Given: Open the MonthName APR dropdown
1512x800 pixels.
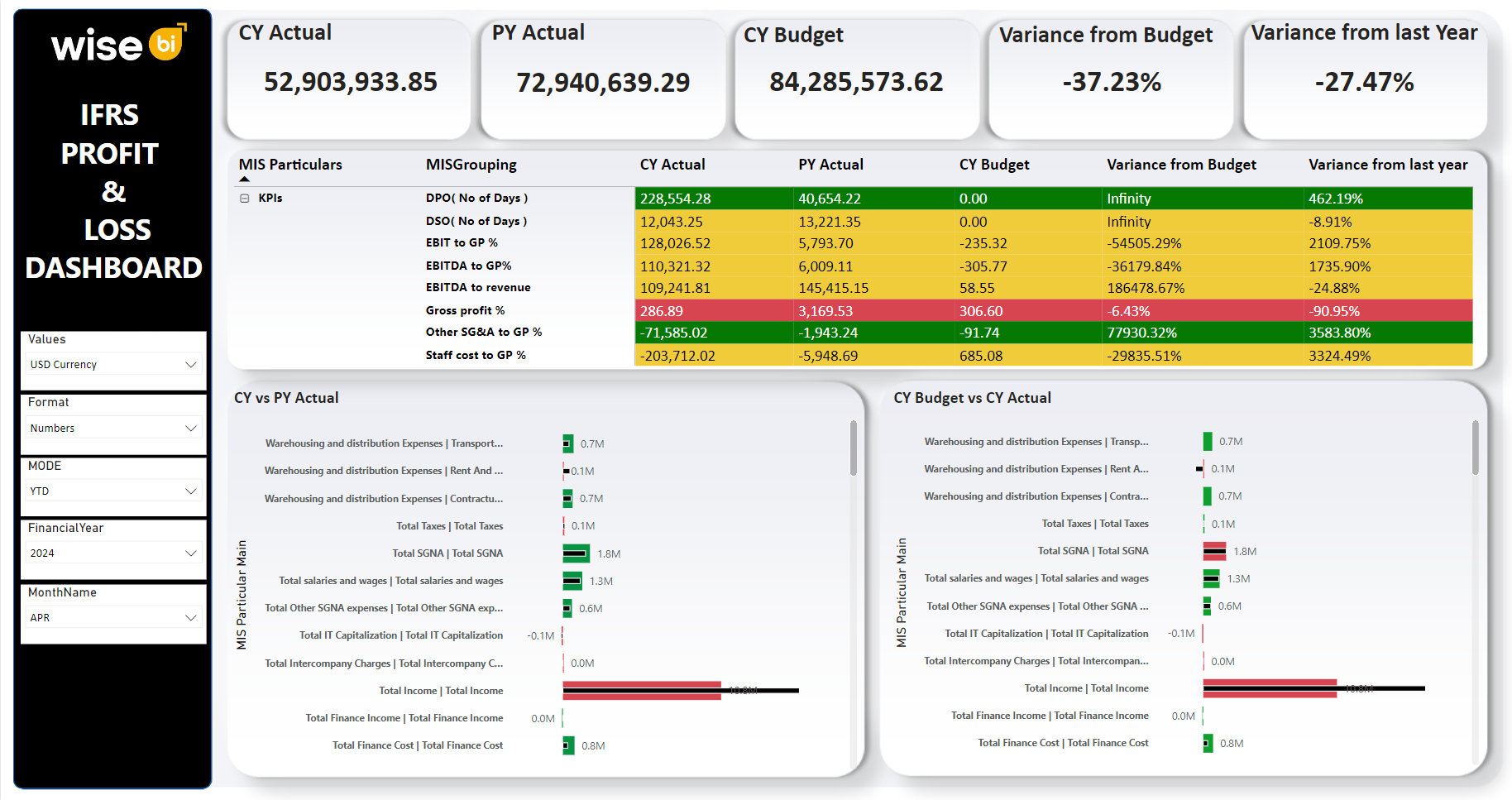Looking at the screenshot, I should 113,618.
